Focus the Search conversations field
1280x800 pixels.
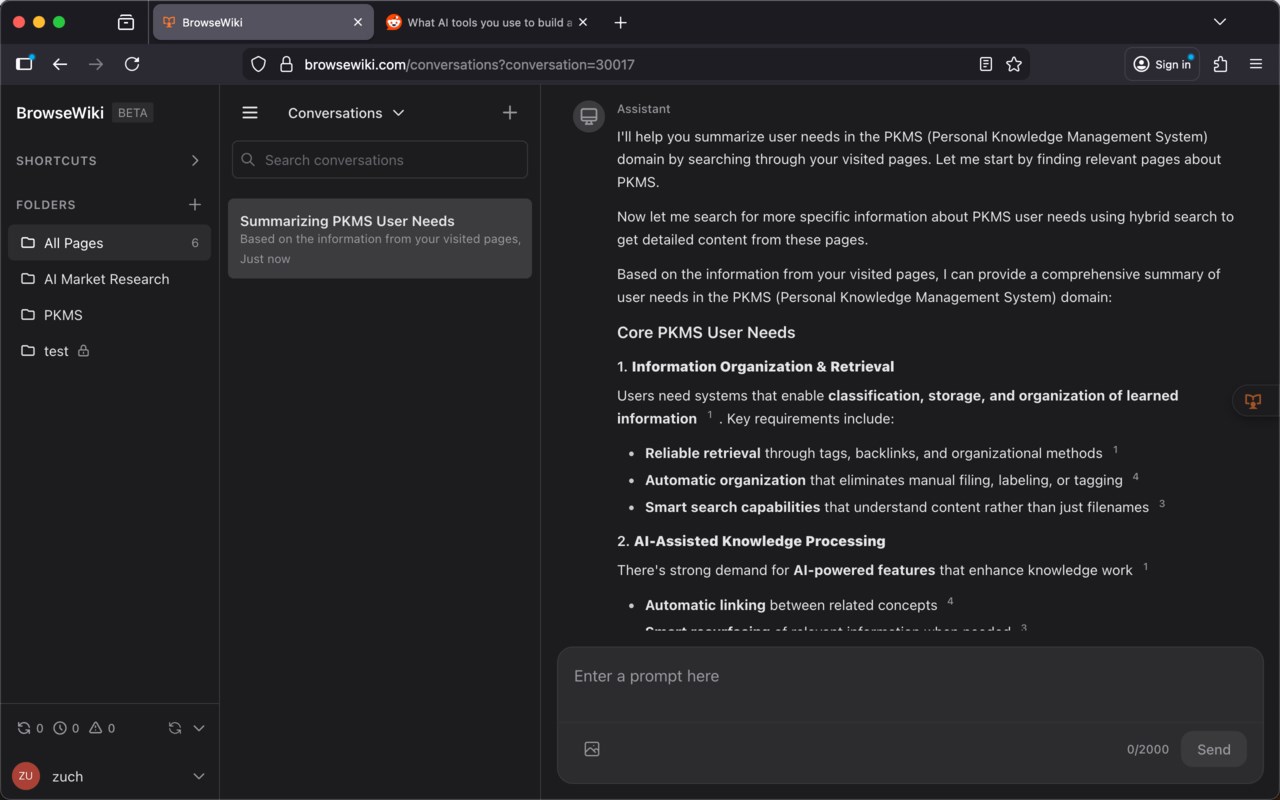pyautogui.click(x=380, y=160)
